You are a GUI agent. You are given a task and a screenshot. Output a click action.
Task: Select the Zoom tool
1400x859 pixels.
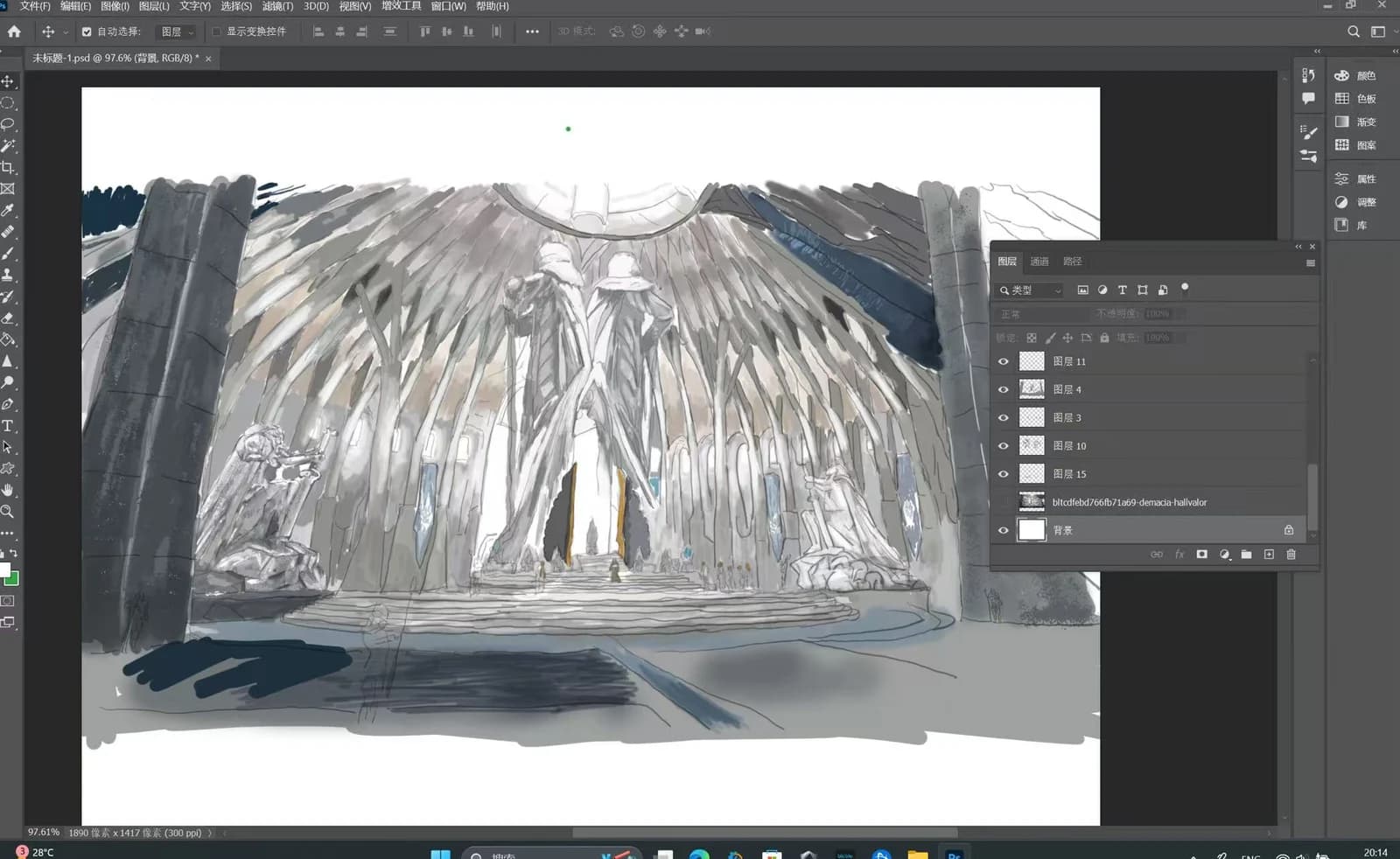point(8,512)
